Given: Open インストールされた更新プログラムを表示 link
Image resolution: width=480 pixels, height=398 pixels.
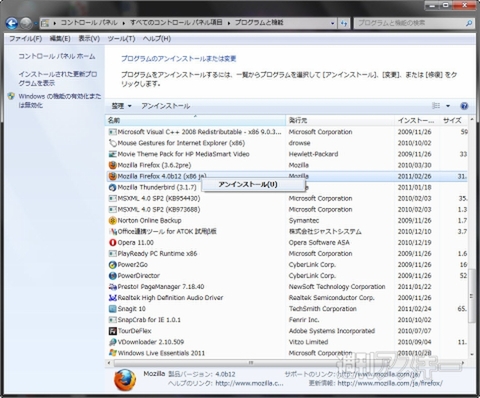Looking at the screenshot, I should coord(58,78).
